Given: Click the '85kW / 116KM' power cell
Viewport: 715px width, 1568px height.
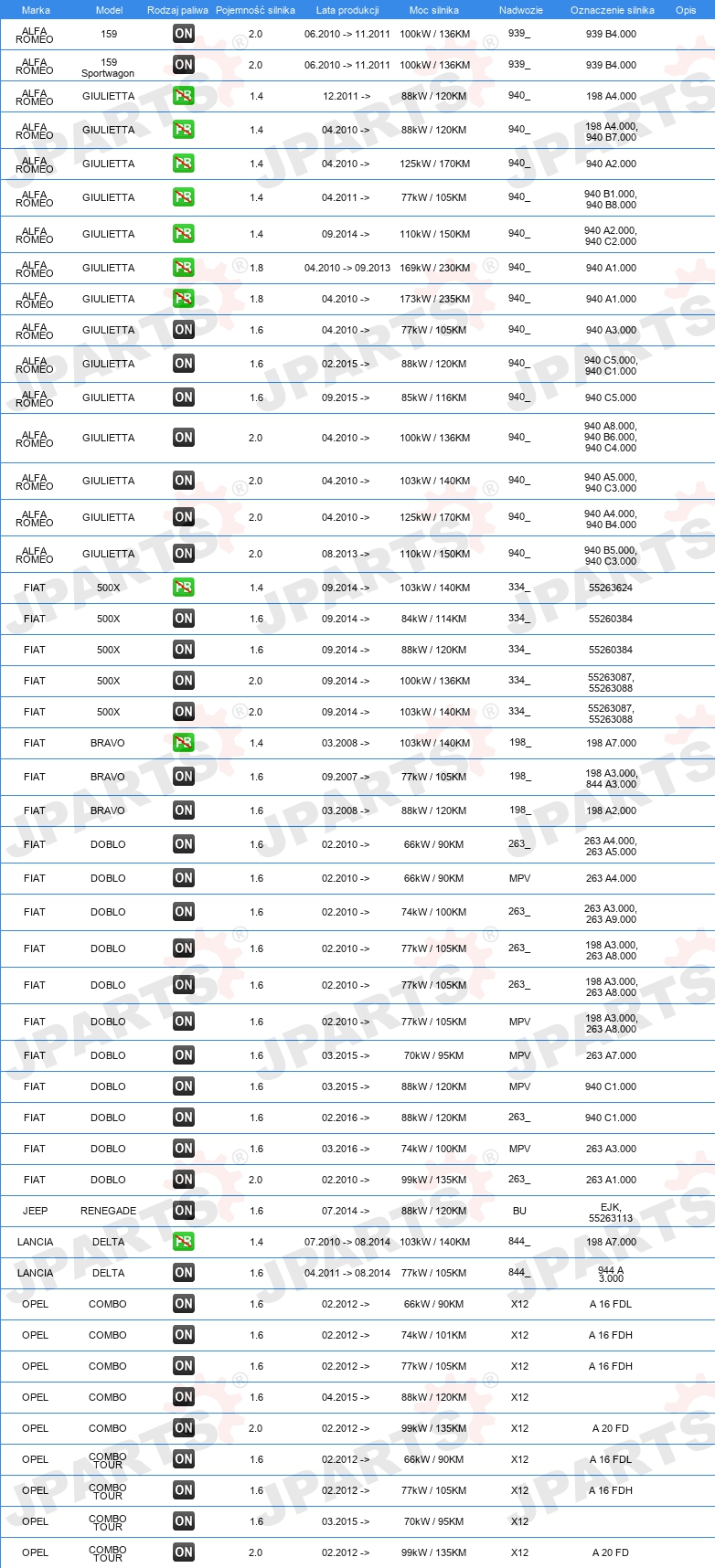Looking at the screenshot, I should [x=434, y=397].
